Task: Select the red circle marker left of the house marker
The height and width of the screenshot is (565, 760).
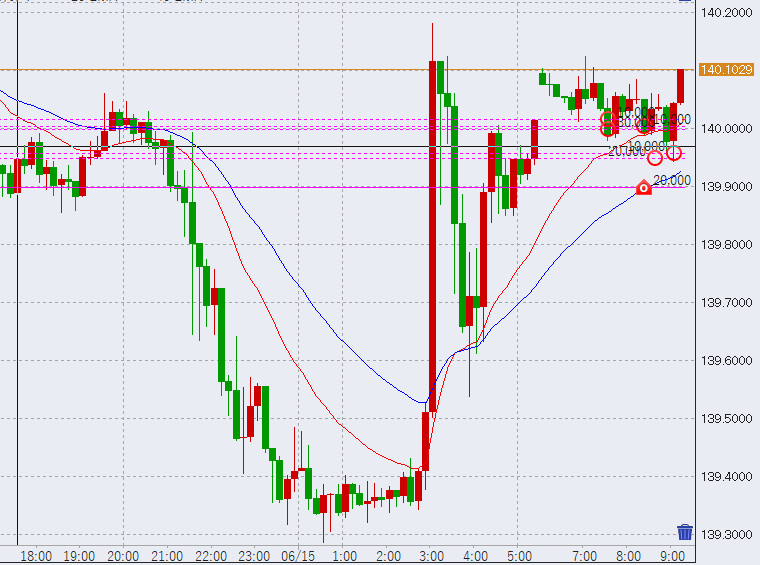Action: click(655, 158)
